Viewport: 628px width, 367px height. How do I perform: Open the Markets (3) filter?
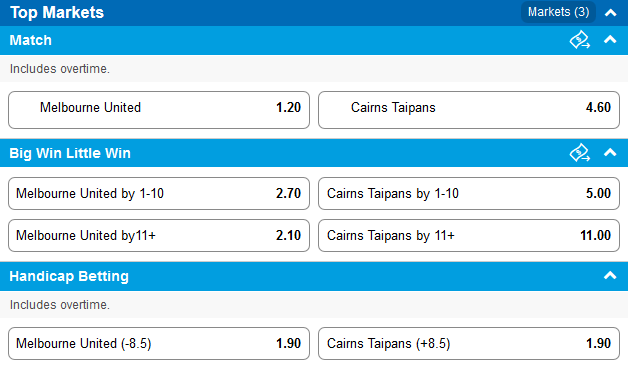click(x=558, y=12)
